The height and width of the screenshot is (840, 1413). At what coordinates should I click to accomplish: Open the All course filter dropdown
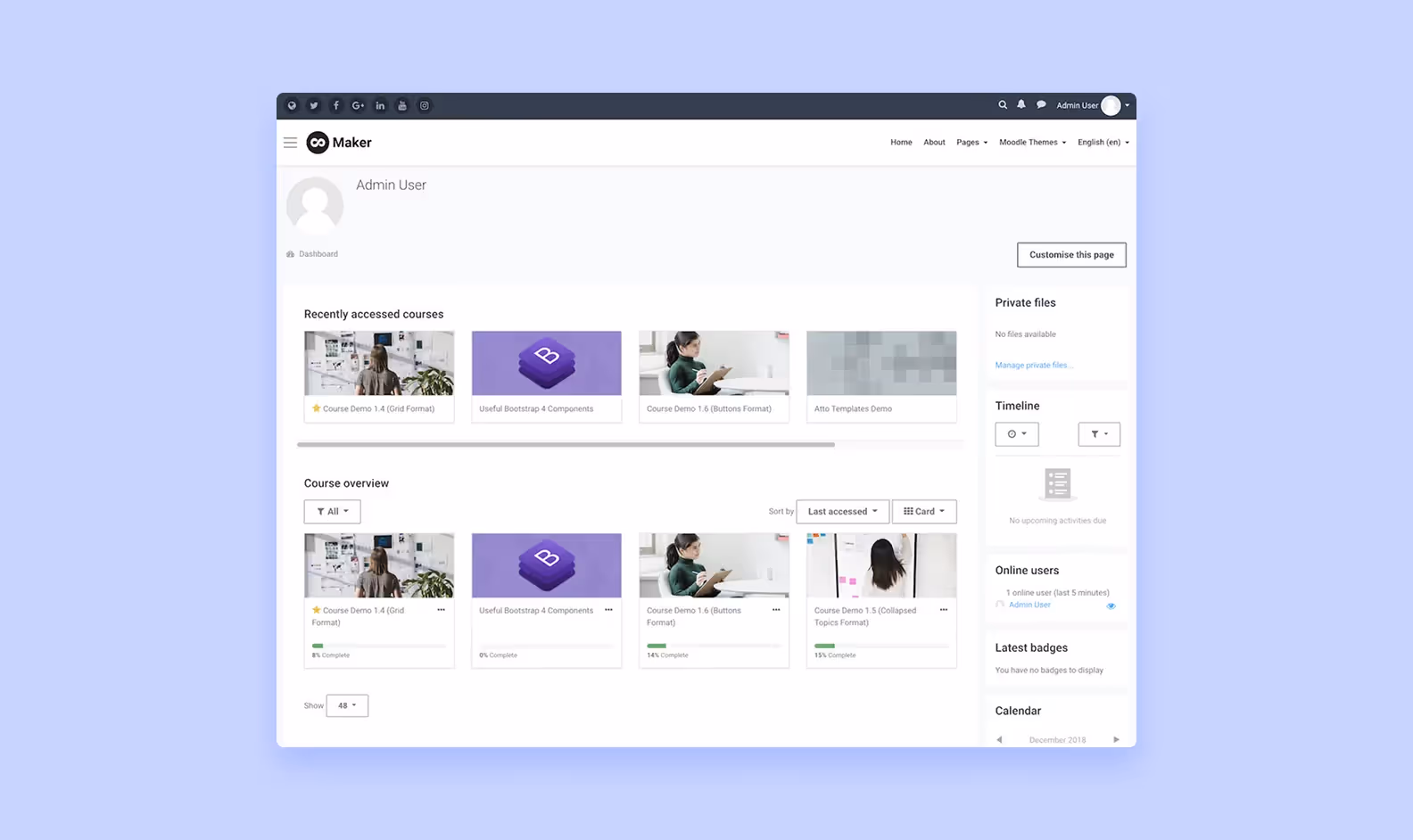pos(332,512)
